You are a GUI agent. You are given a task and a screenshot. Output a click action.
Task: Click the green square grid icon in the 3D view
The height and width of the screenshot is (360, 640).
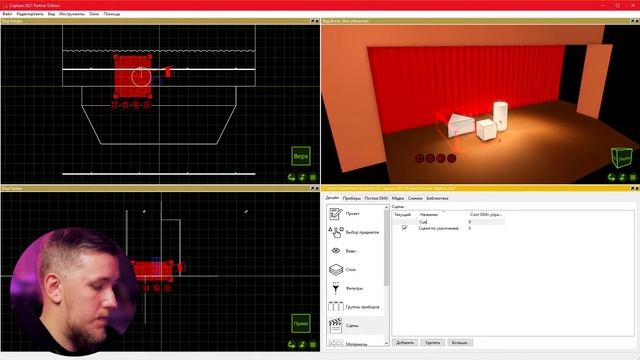(633, 177)
